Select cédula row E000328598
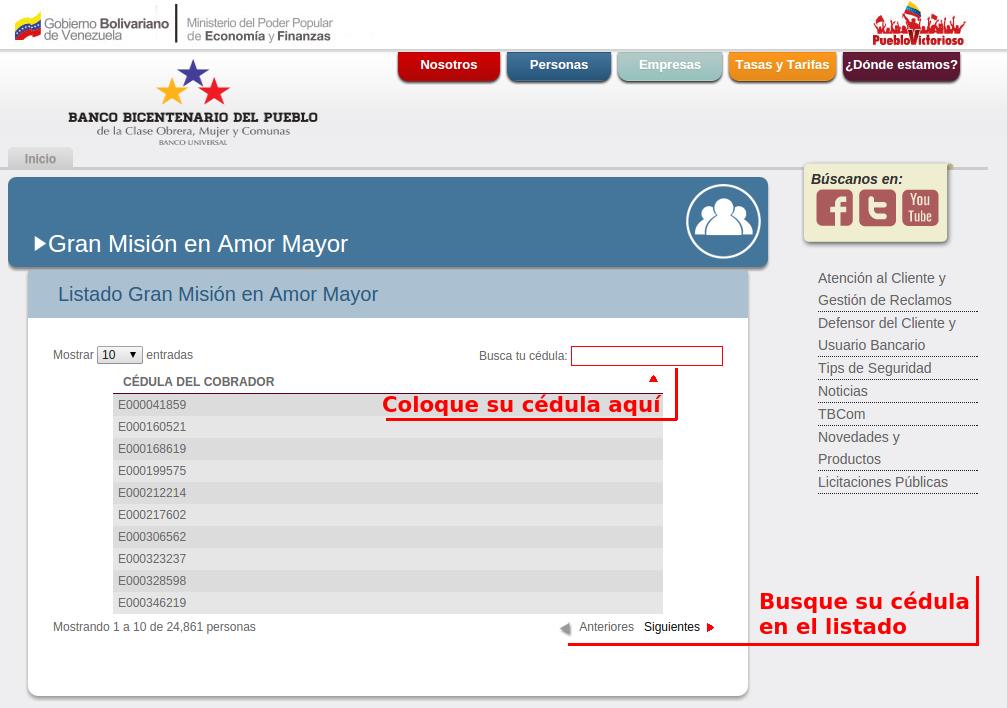 388,581
